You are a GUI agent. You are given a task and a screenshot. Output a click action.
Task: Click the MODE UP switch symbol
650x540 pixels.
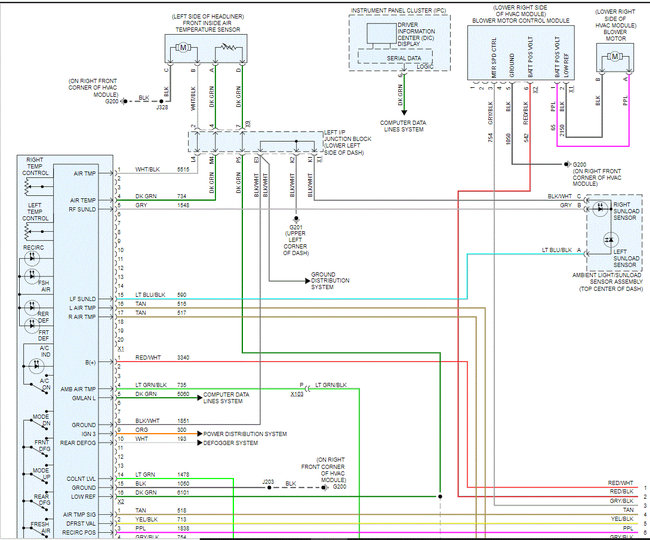(x=39, y=477)
